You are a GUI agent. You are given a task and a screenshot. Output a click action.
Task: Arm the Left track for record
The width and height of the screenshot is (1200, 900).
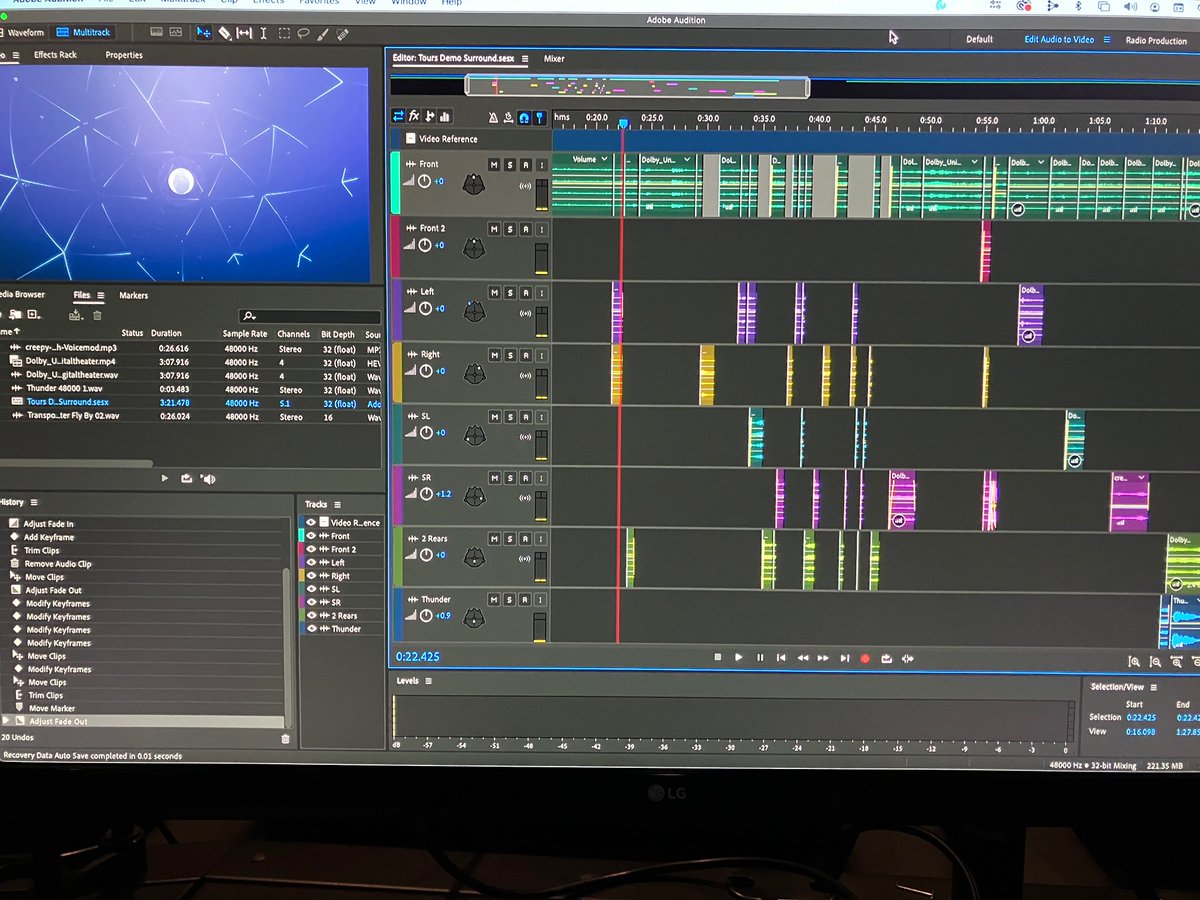point(525,292)
